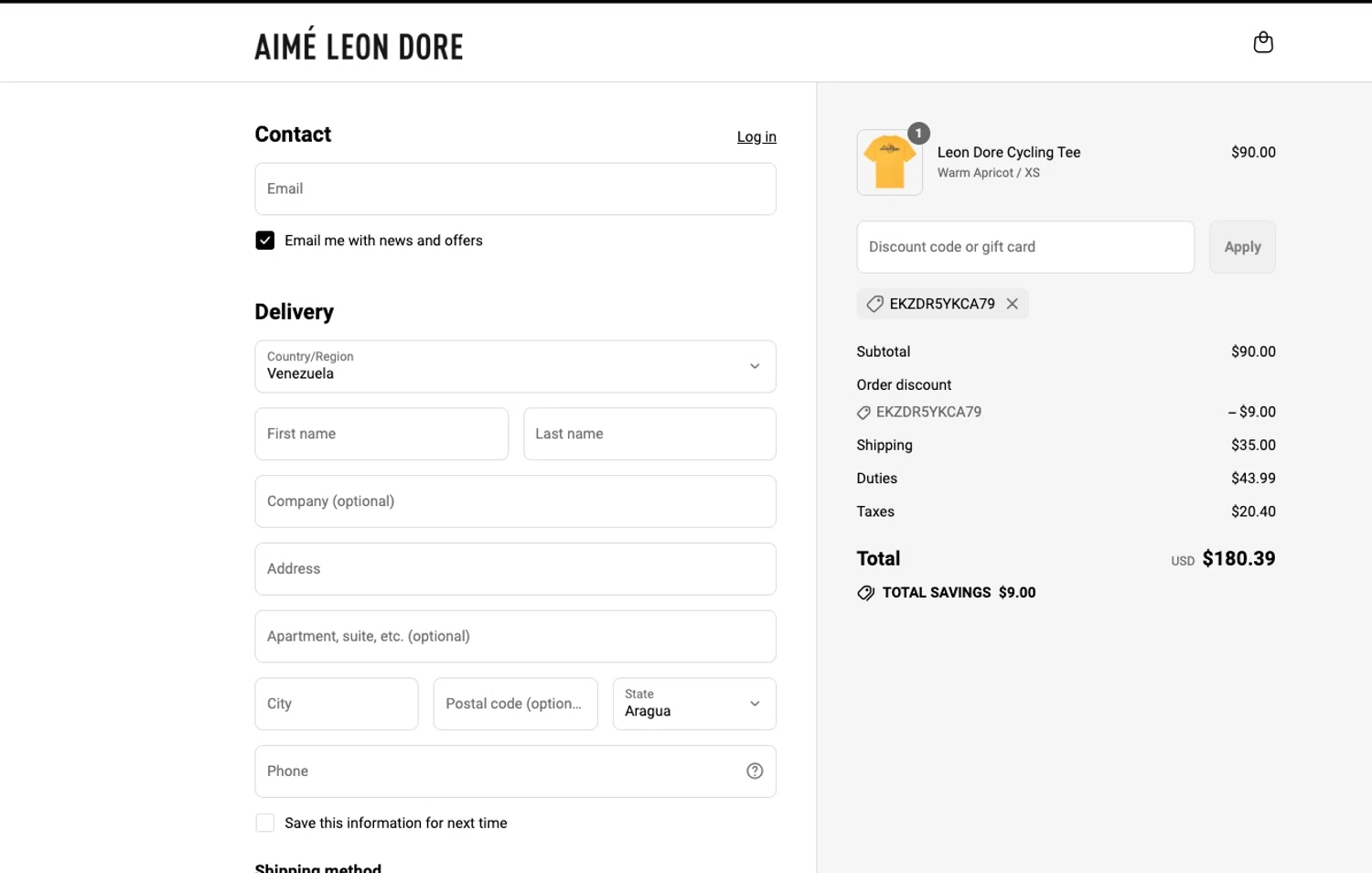Image resolution: width=1372 pixels, height=873 pixels.
Task: Click the Phone number field
Action: point(516,771)
